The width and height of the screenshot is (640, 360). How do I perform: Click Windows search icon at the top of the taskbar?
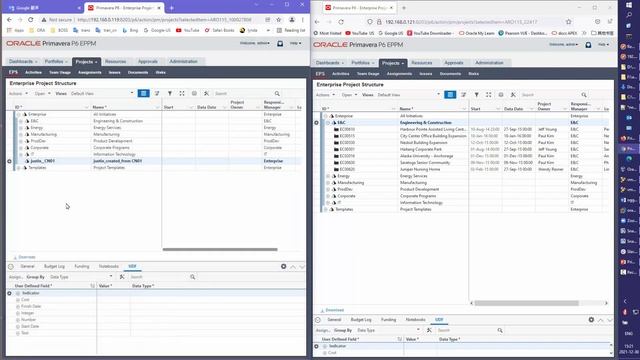(x=629, y=15)
